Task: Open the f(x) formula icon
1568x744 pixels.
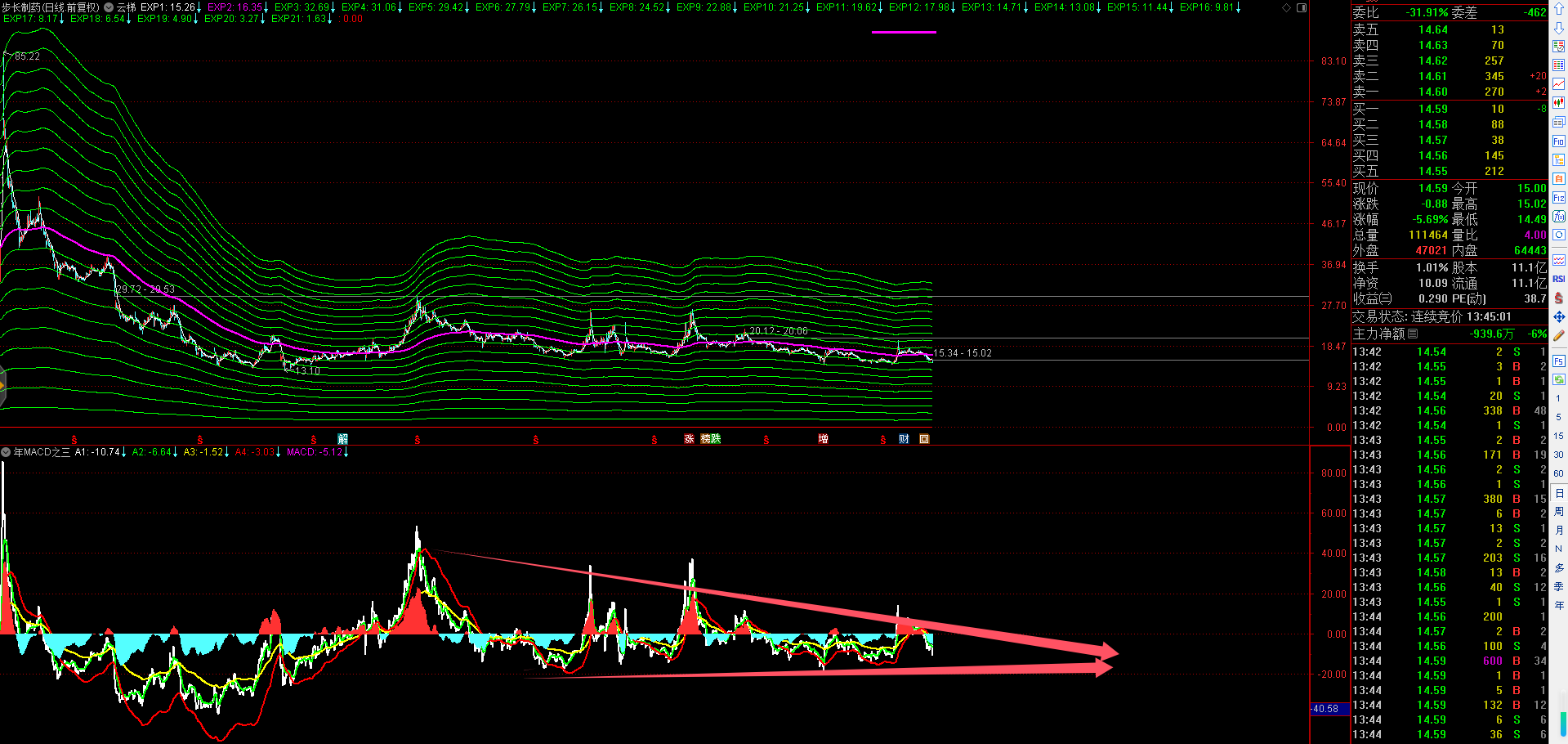Action: pos(1558,216)
